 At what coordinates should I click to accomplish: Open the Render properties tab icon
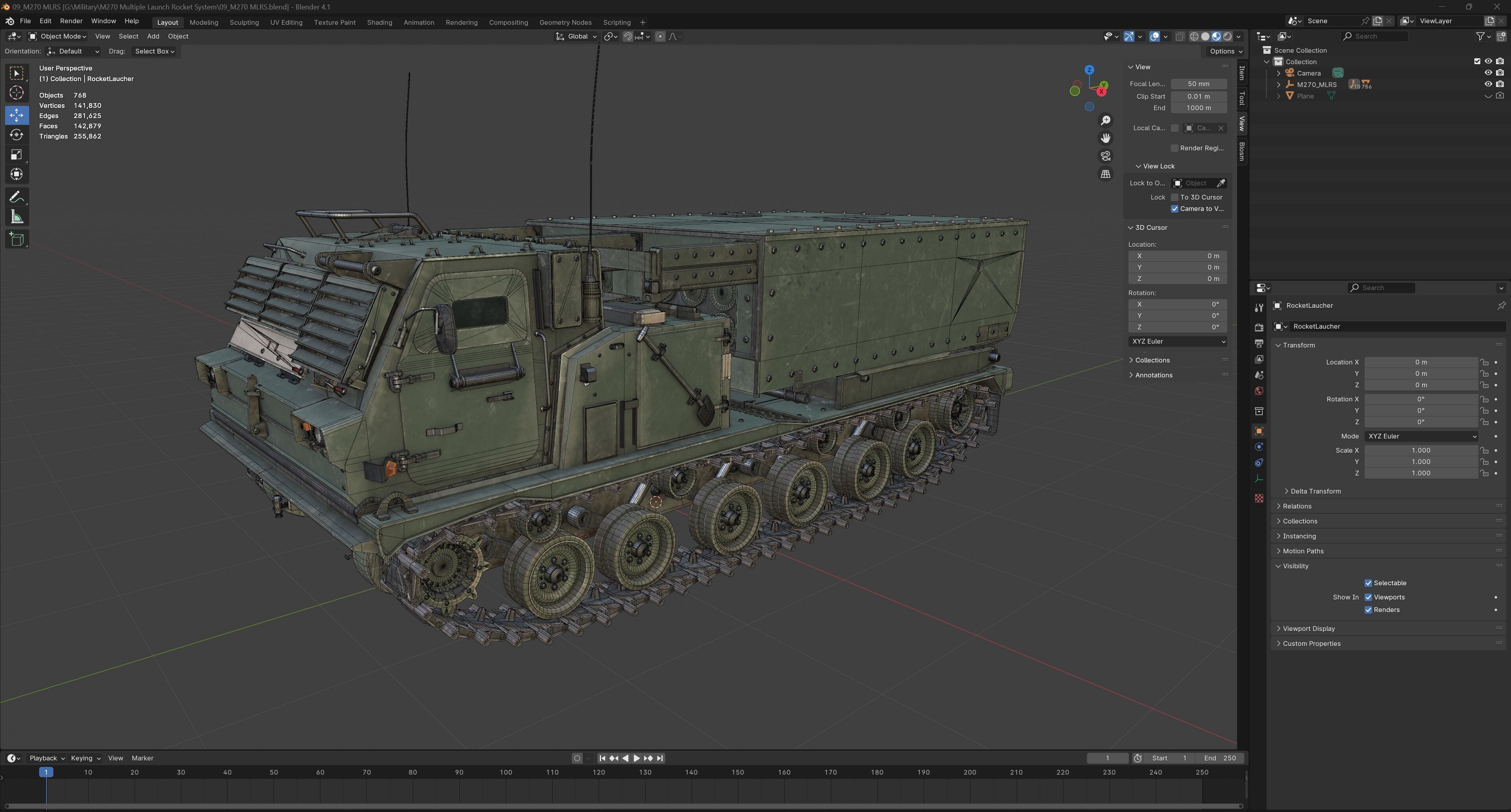point(1259,327)
